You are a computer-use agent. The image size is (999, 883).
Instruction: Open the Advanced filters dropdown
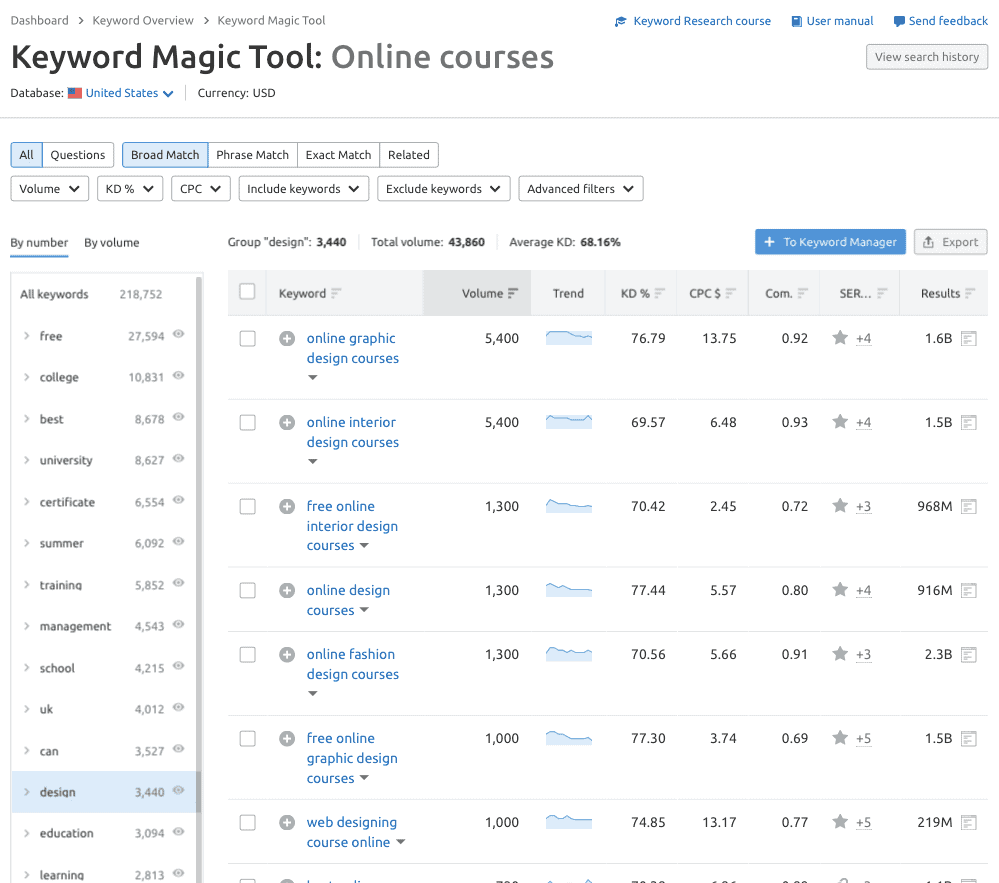click(x=580, y=188)
